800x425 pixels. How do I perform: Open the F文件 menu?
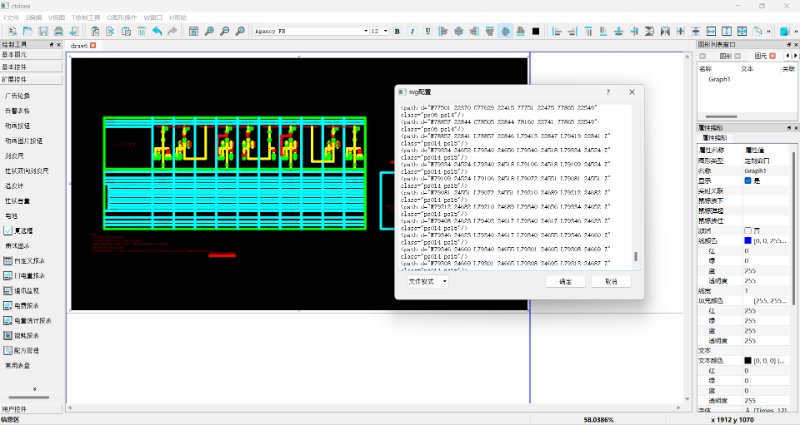(11, 18)
